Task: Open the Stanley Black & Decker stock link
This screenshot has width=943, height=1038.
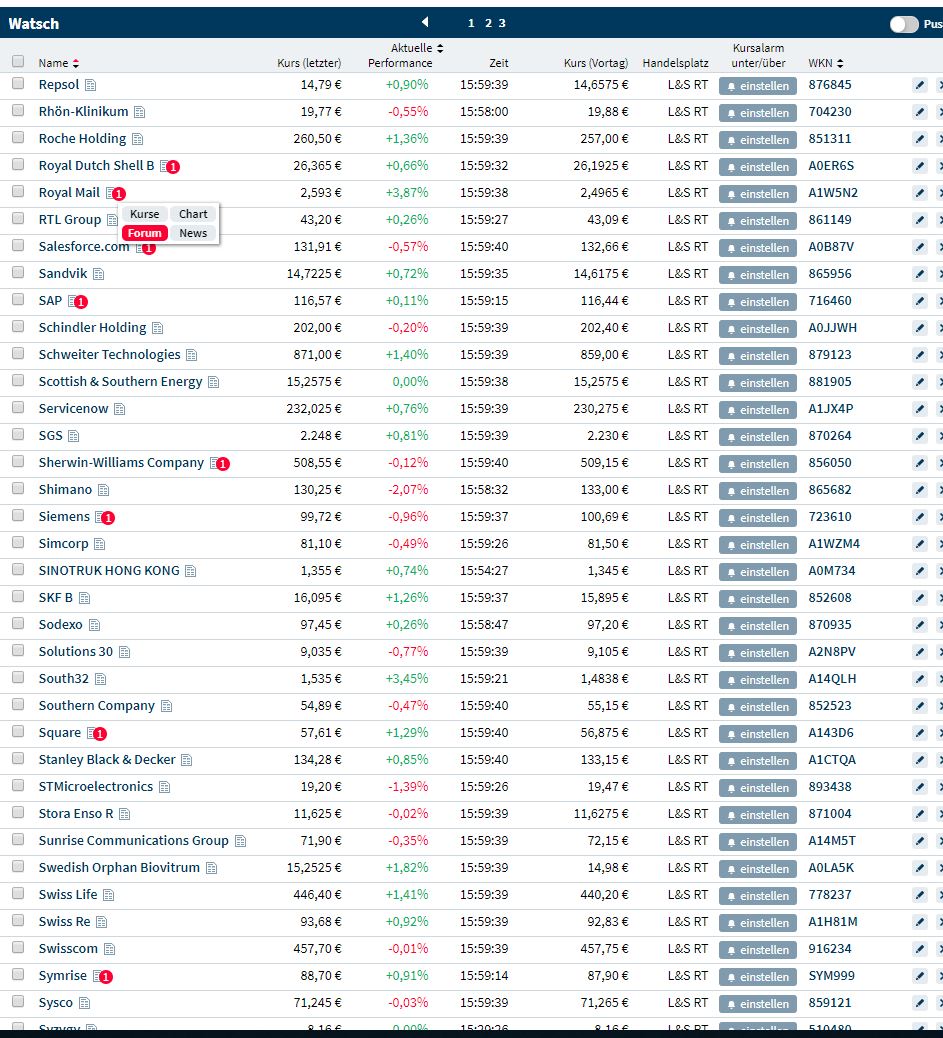Action: (x=107, y=760)
